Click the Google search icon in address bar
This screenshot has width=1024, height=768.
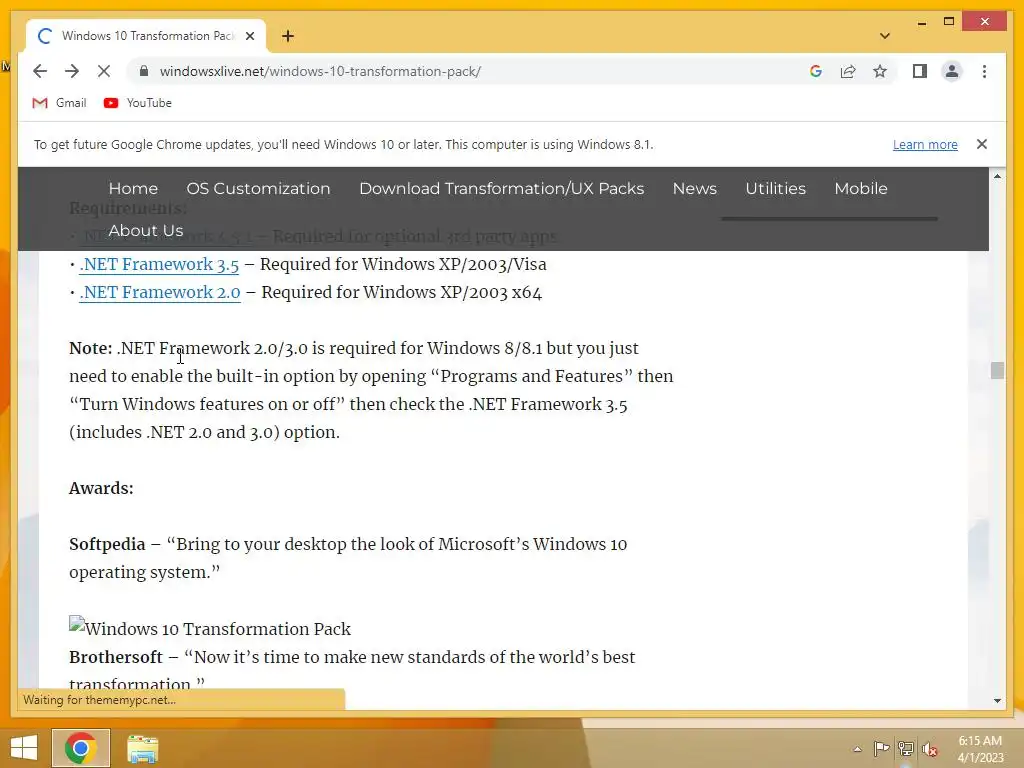(x=816, y=71)
